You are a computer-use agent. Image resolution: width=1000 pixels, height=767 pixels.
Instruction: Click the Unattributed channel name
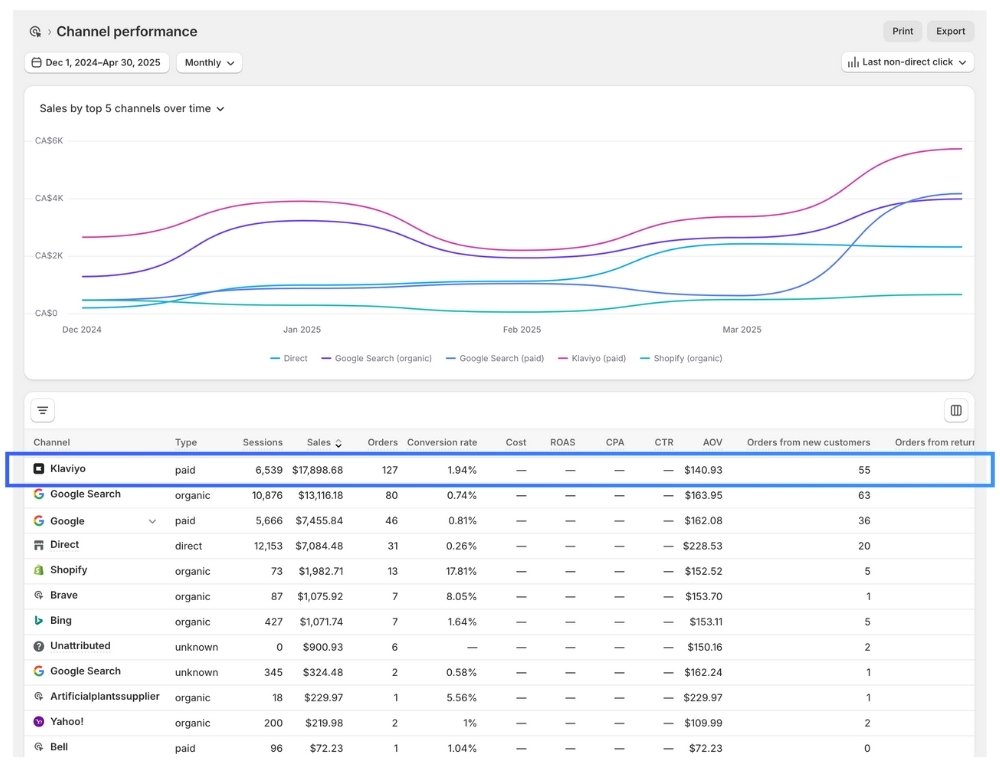tap(80, 646)
